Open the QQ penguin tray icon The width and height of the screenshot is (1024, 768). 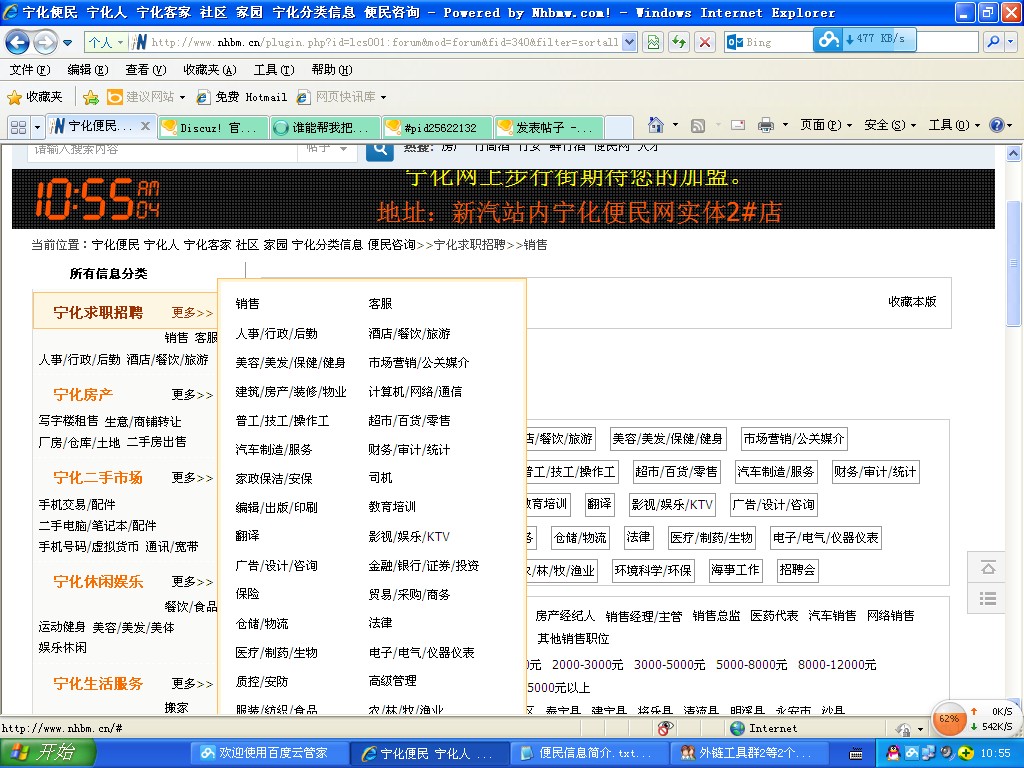893,752
